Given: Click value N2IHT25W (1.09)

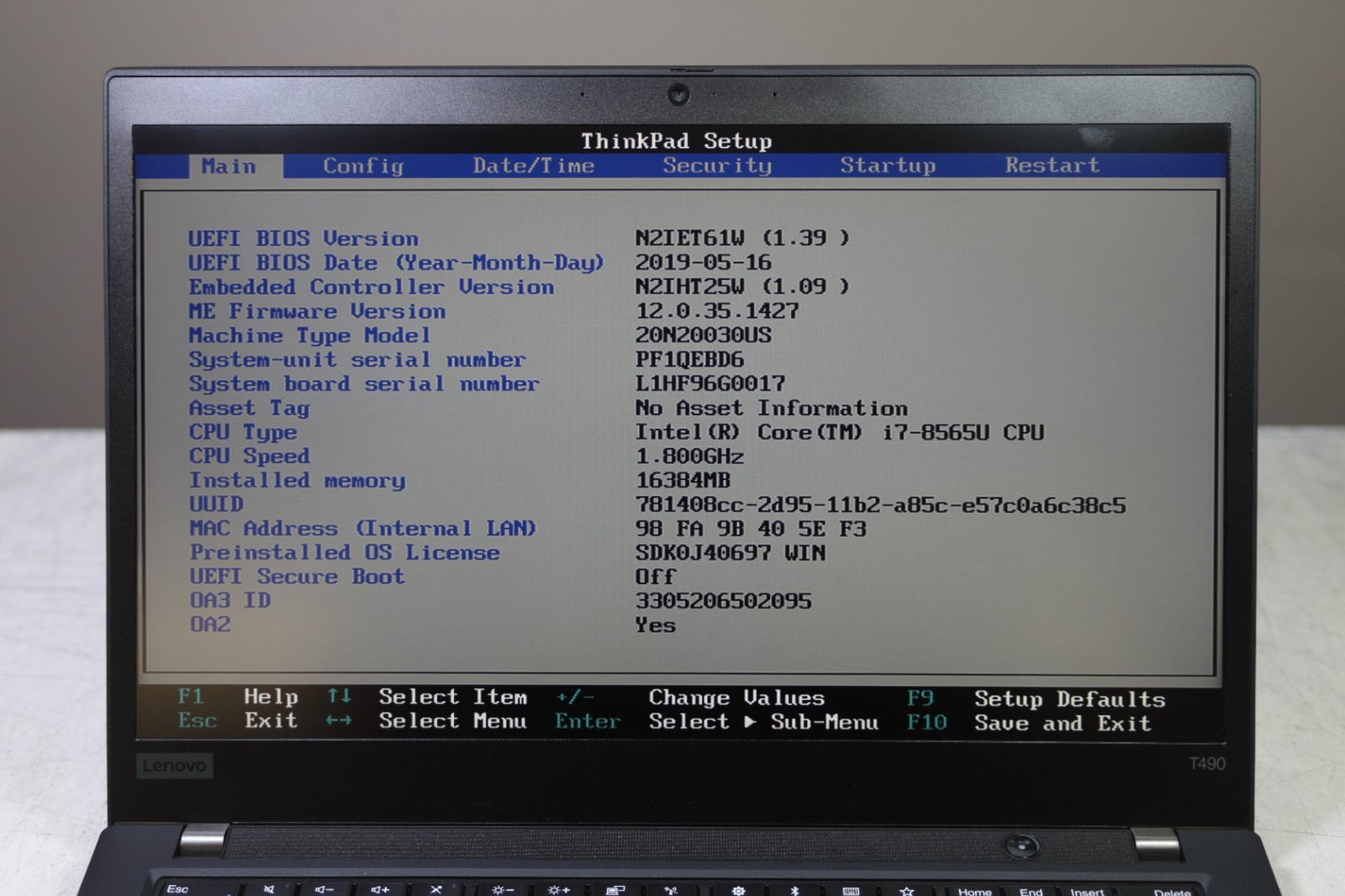Looking at the screenshot, I should [x=742, y=287].
